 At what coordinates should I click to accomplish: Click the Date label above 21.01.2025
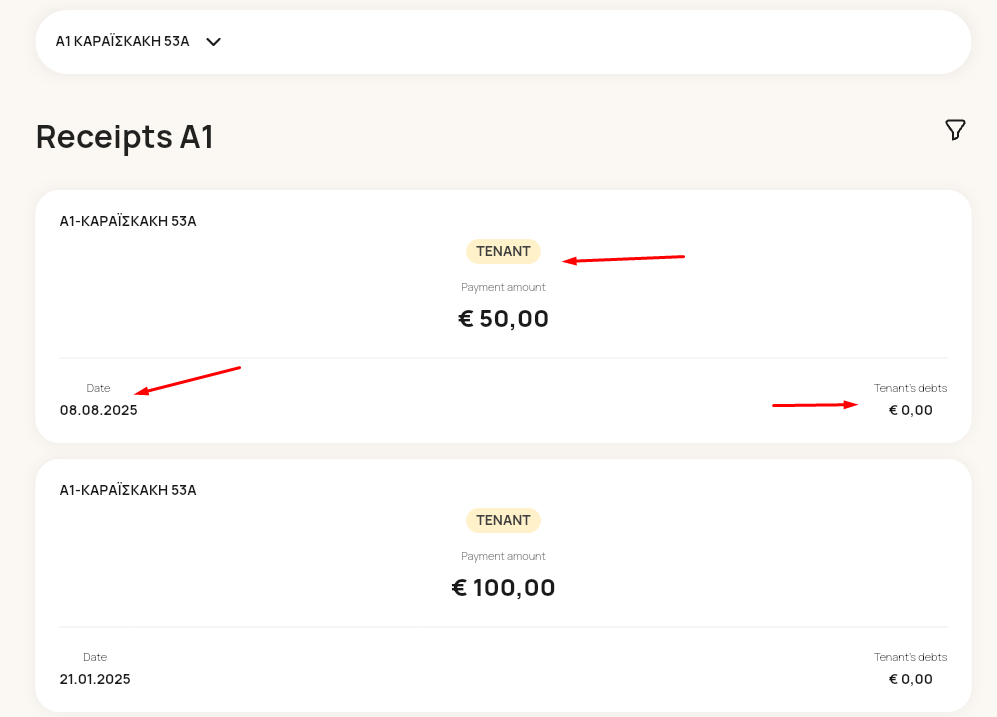[95, 657]
